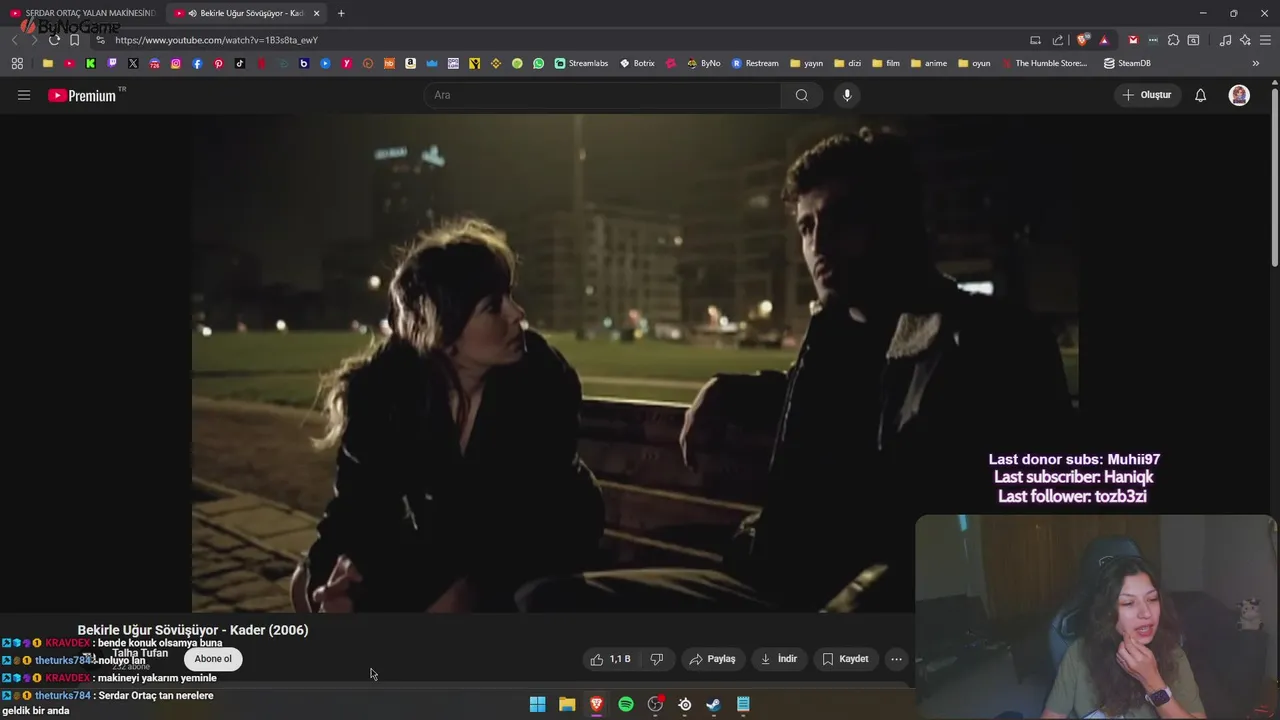Open browser extensions puzzle icon

tap(1173, 40)
